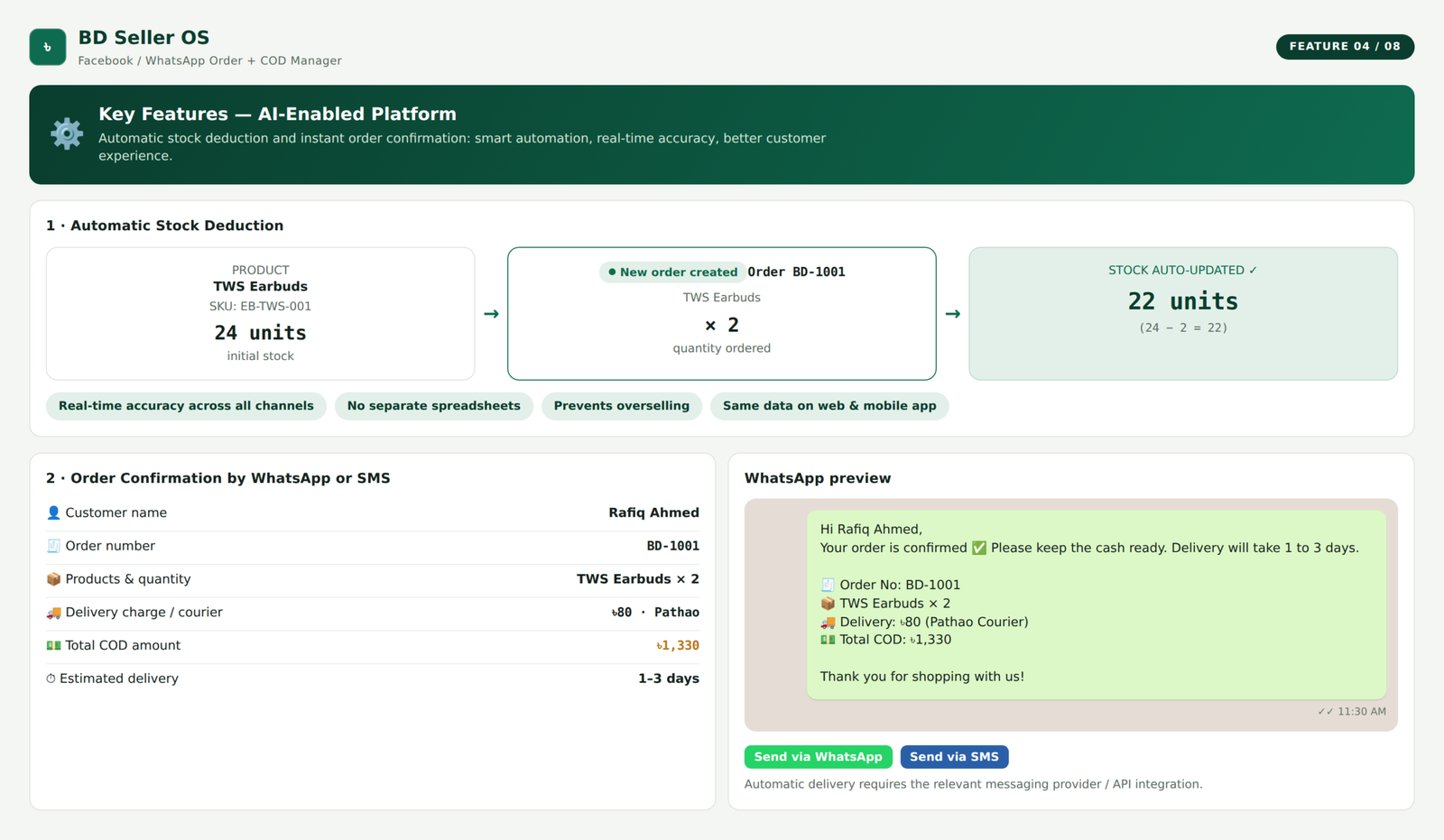Select Same data on web & mobile app chip

click(829, 406)
